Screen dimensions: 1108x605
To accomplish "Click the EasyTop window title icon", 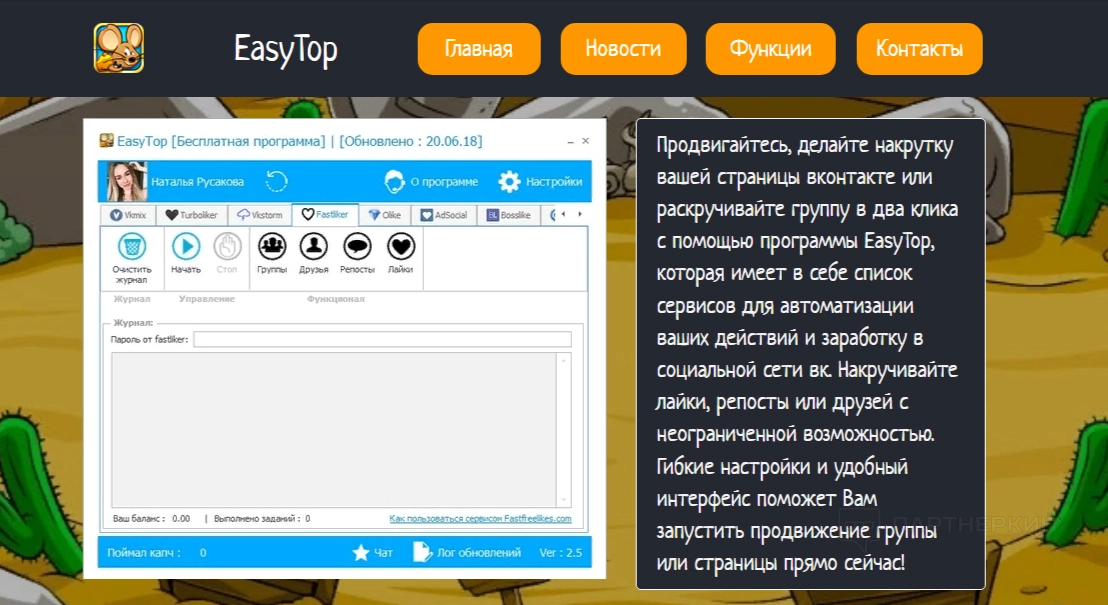I will point(107,141).
